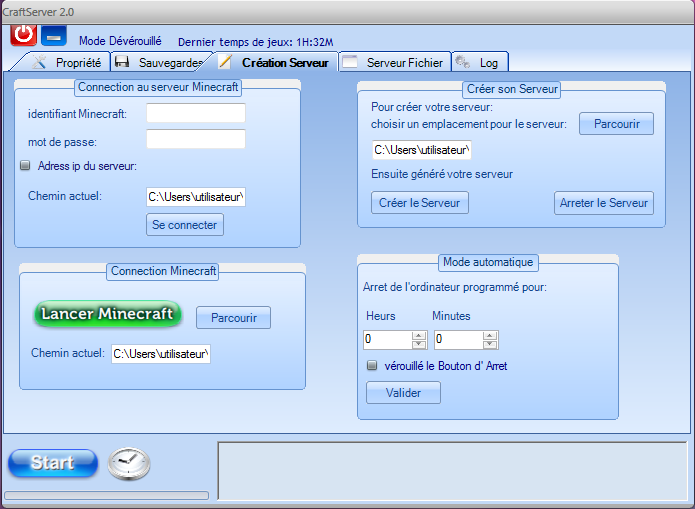Viewport: 695px width, 509px height.
Task: Focus the identifiant Minecraft input field
Action: click(x=196, y=113)
